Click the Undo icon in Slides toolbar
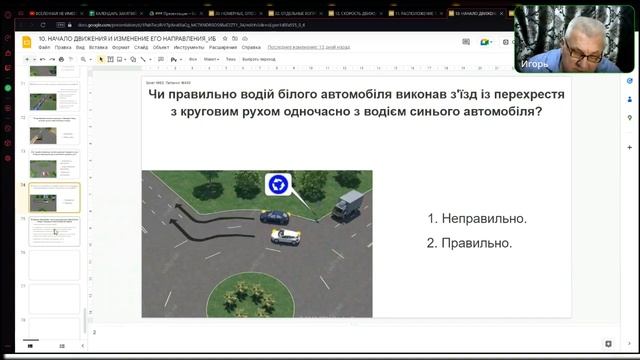640x360 pixels. [42, 59]
